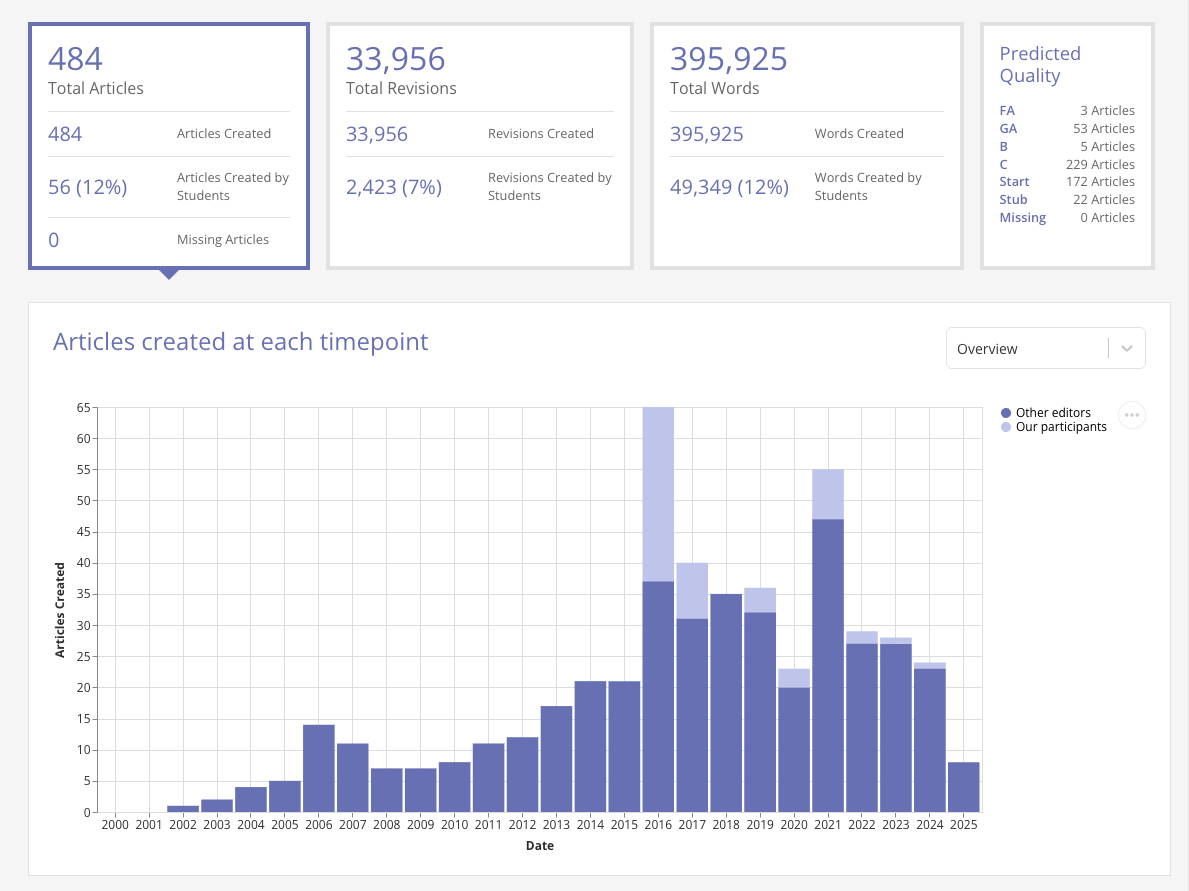Click the 'Our participants' legend label

(1061, 427)
